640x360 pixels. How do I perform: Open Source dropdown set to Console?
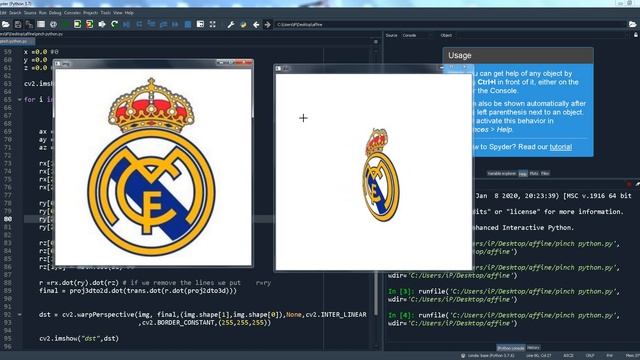[x=416, y=36]
